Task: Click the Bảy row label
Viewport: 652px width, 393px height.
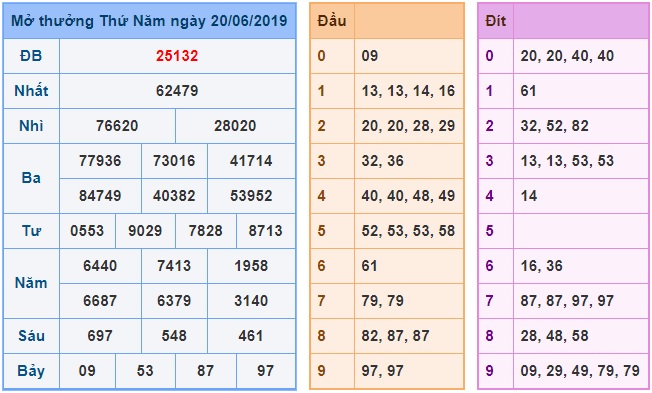Action: pyautogui.click(x=31, y=371)
